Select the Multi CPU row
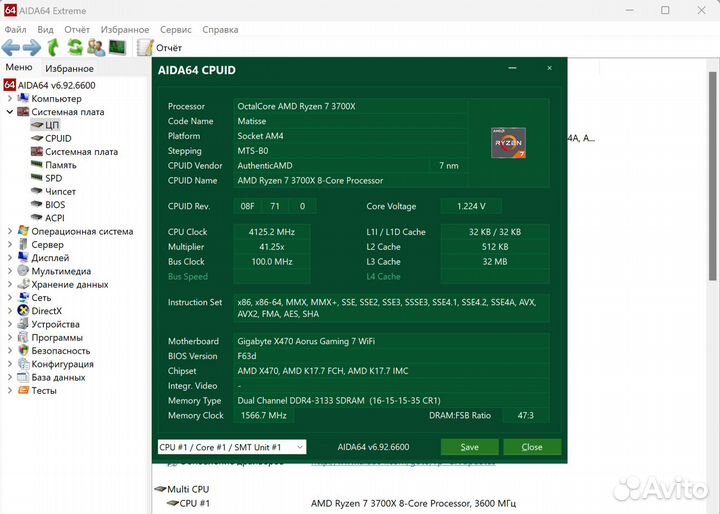The image size is (720, 514). tap(182, 489)
